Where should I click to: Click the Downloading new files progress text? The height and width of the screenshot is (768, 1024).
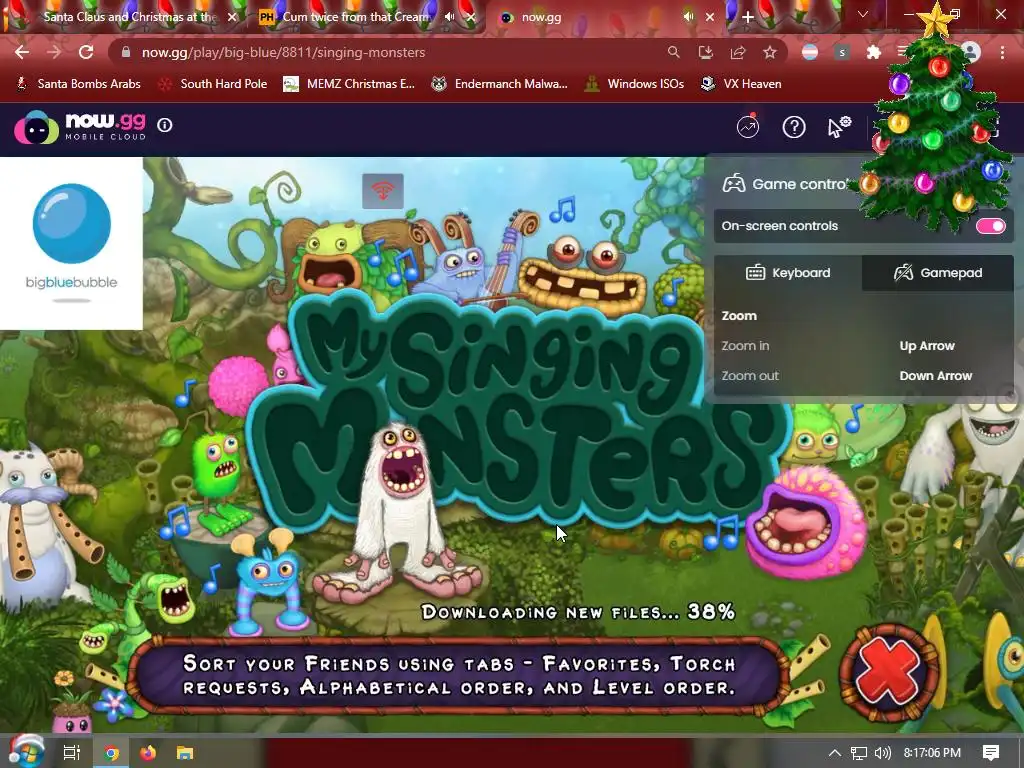point(579,612)
